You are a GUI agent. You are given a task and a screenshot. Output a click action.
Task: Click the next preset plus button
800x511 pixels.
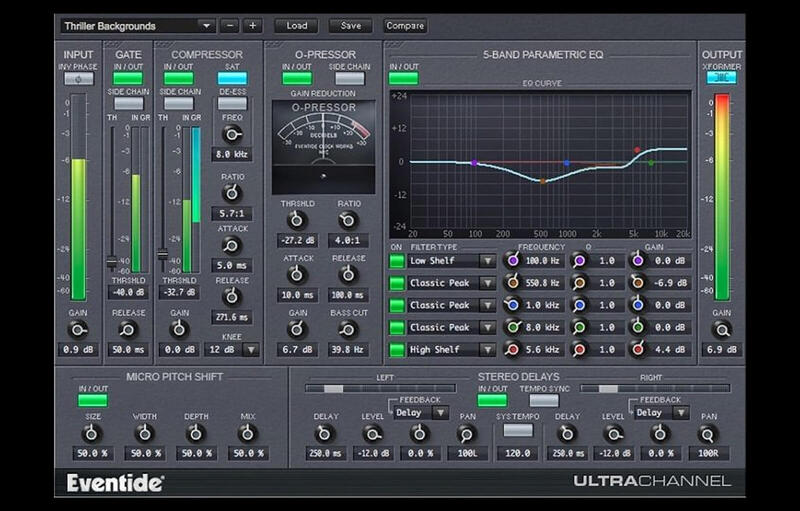(253, 26)
